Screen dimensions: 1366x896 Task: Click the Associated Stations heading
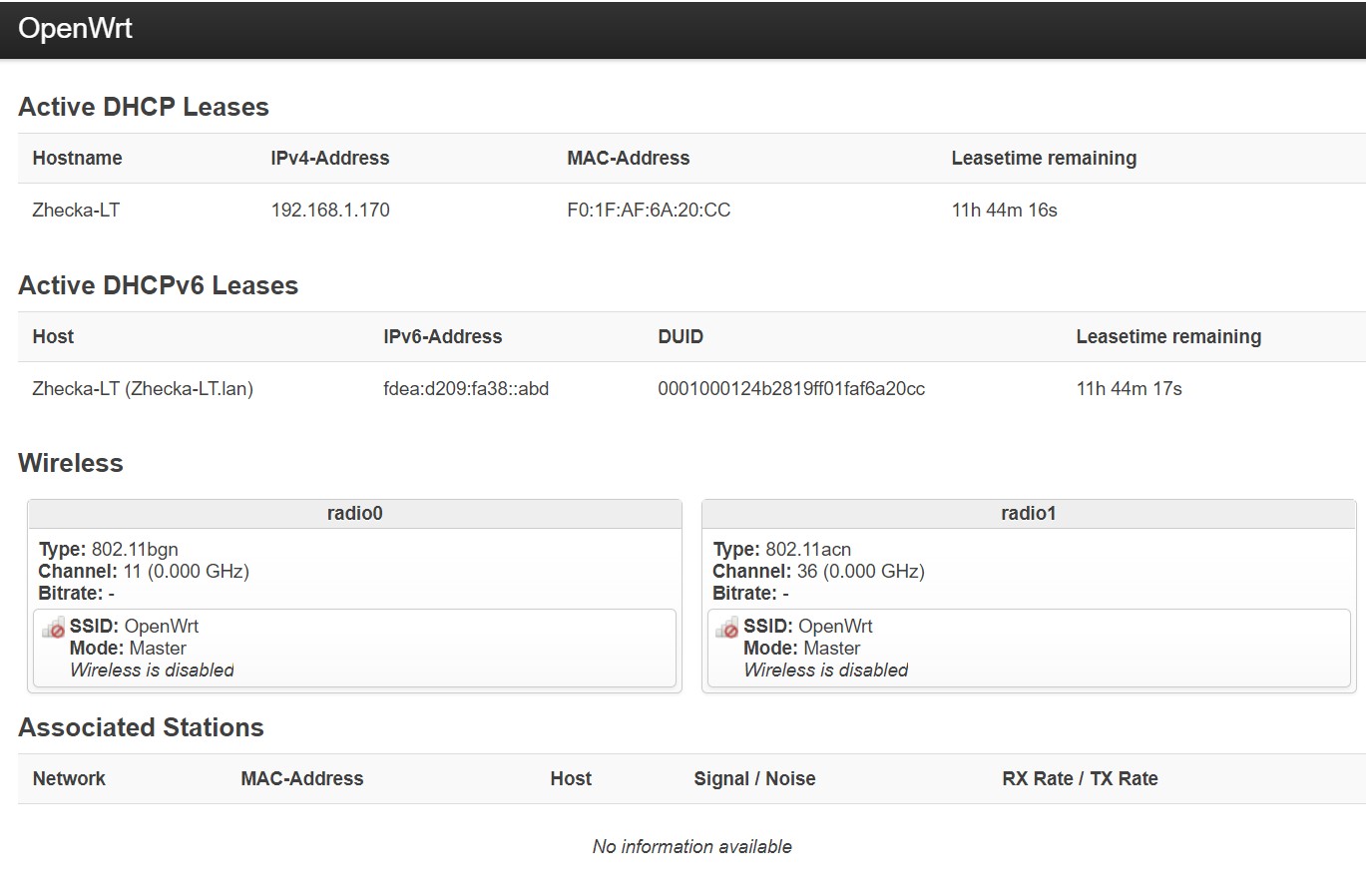[x=141, y=727]
